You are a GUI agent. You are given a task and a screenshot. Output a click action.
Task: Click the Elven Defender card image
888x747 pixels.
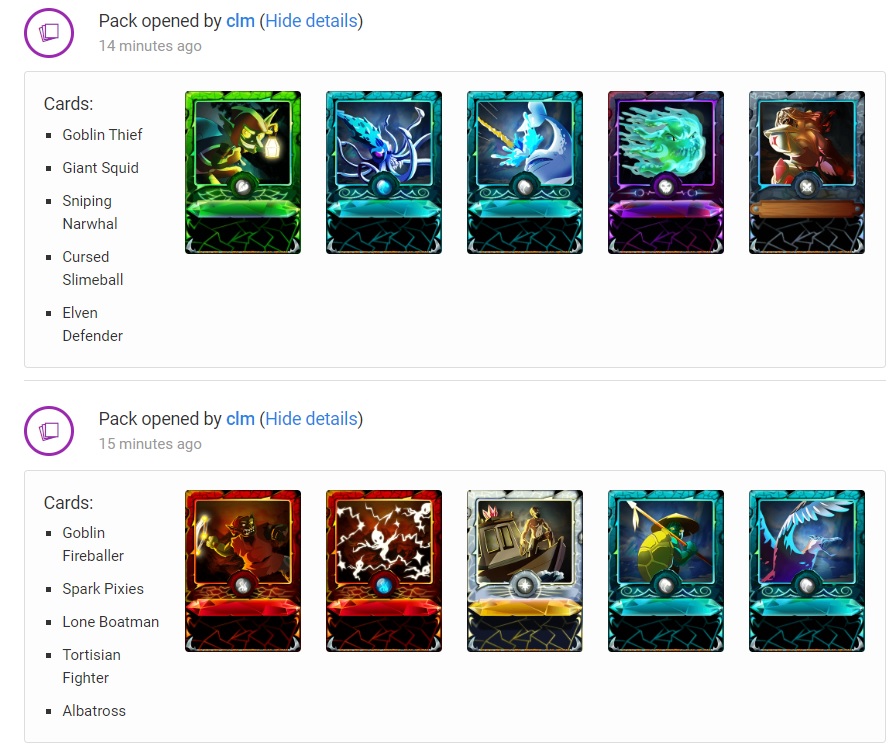[807, 172]
